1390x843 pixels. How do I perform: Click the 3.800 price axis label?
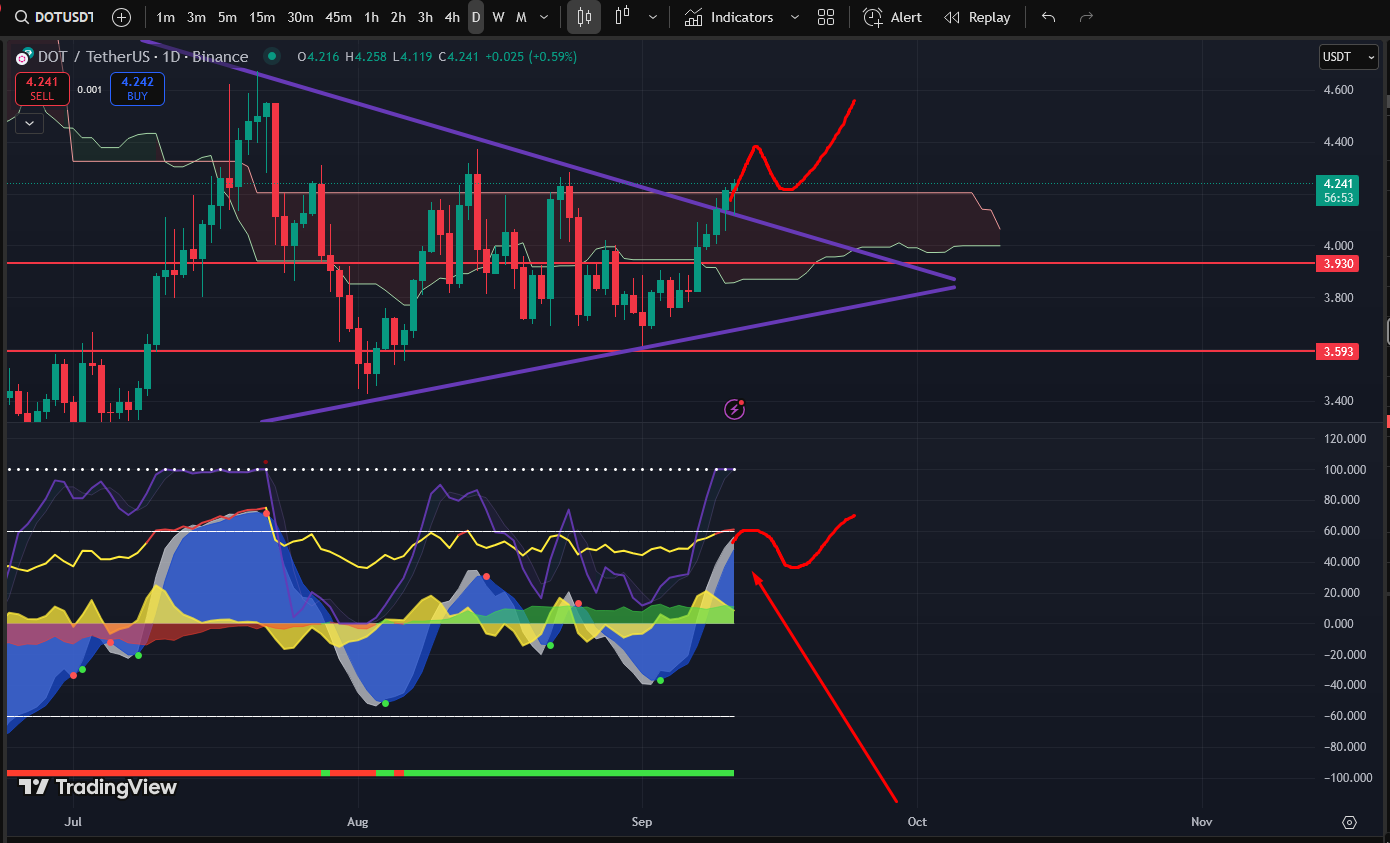tap(1337, 298)
